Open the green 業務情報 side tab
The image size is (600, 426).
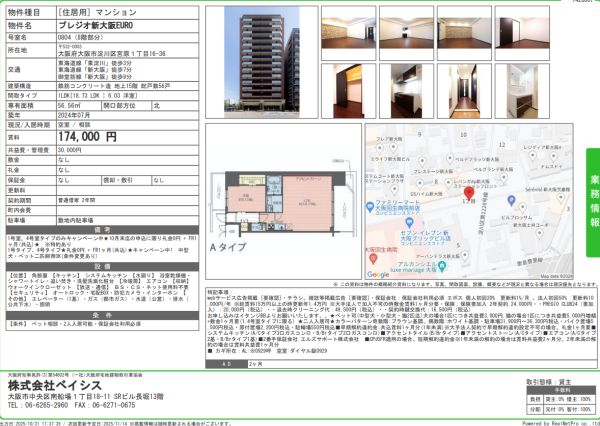point(593,202)
